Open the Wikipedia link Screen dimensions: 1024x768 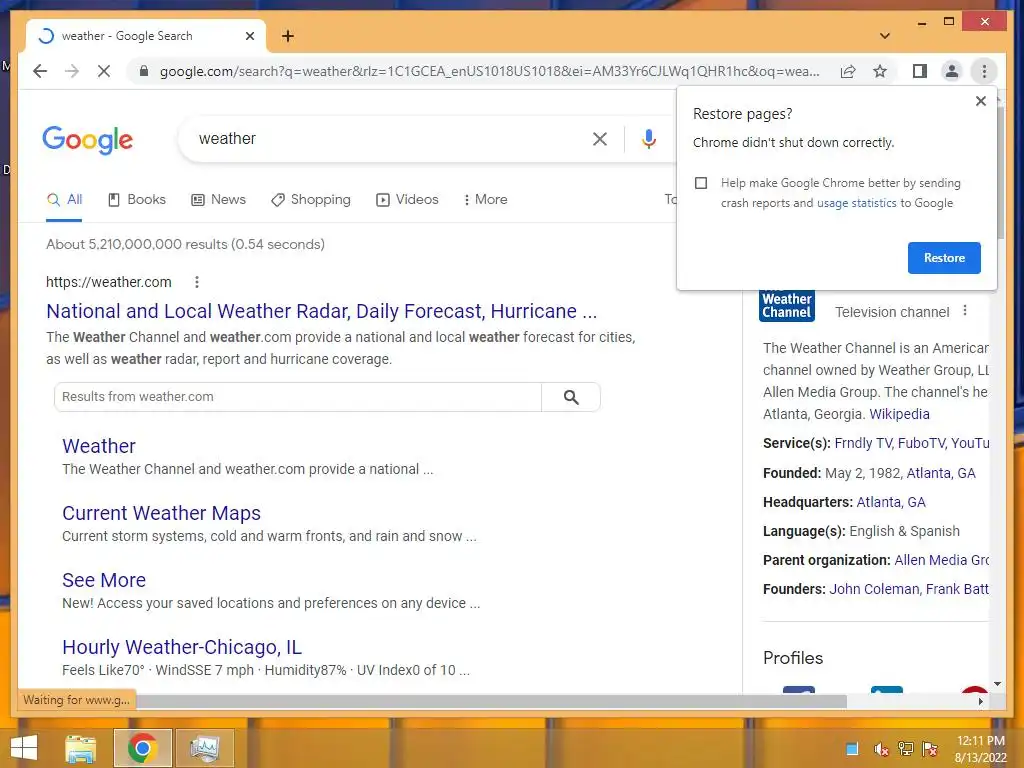tap(899, 414)
